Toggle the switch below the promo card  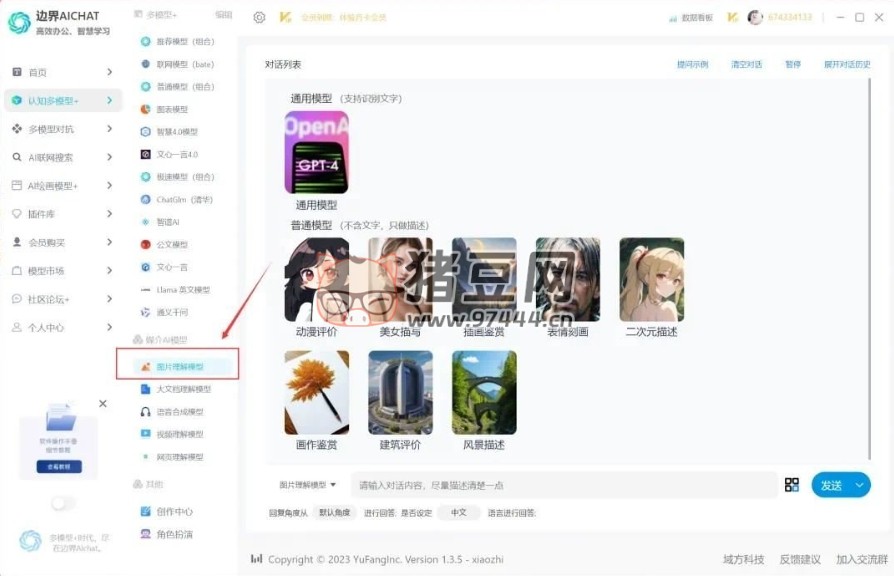pos(63,503)
